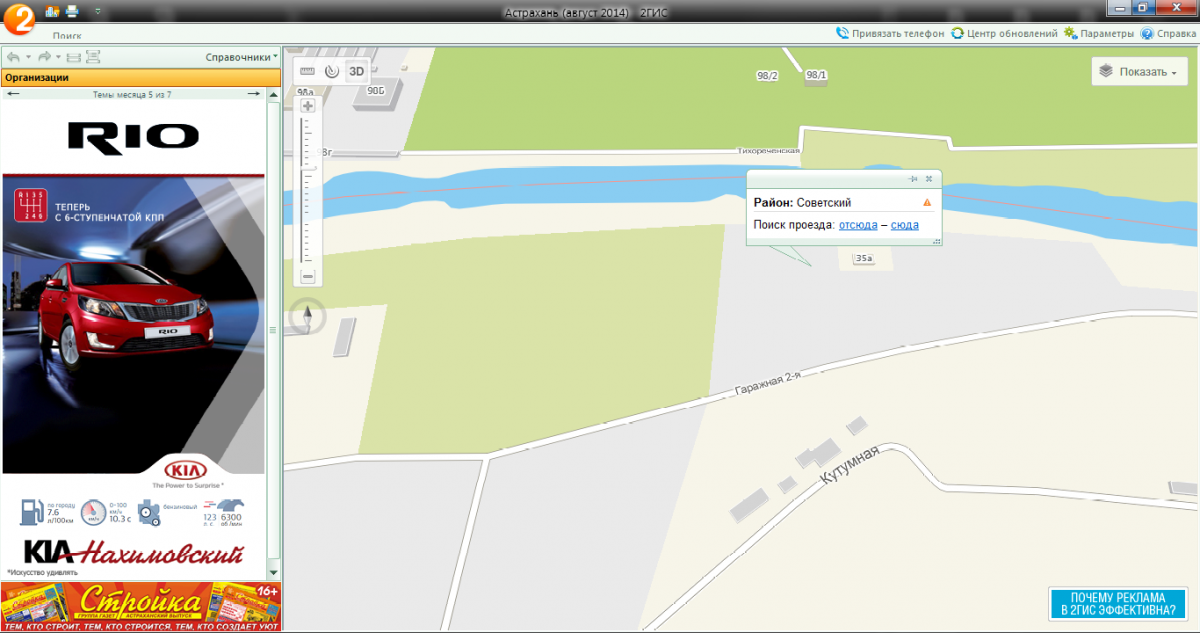Click the Кутумная street label

pyautogui.click(x=849, y=466)
